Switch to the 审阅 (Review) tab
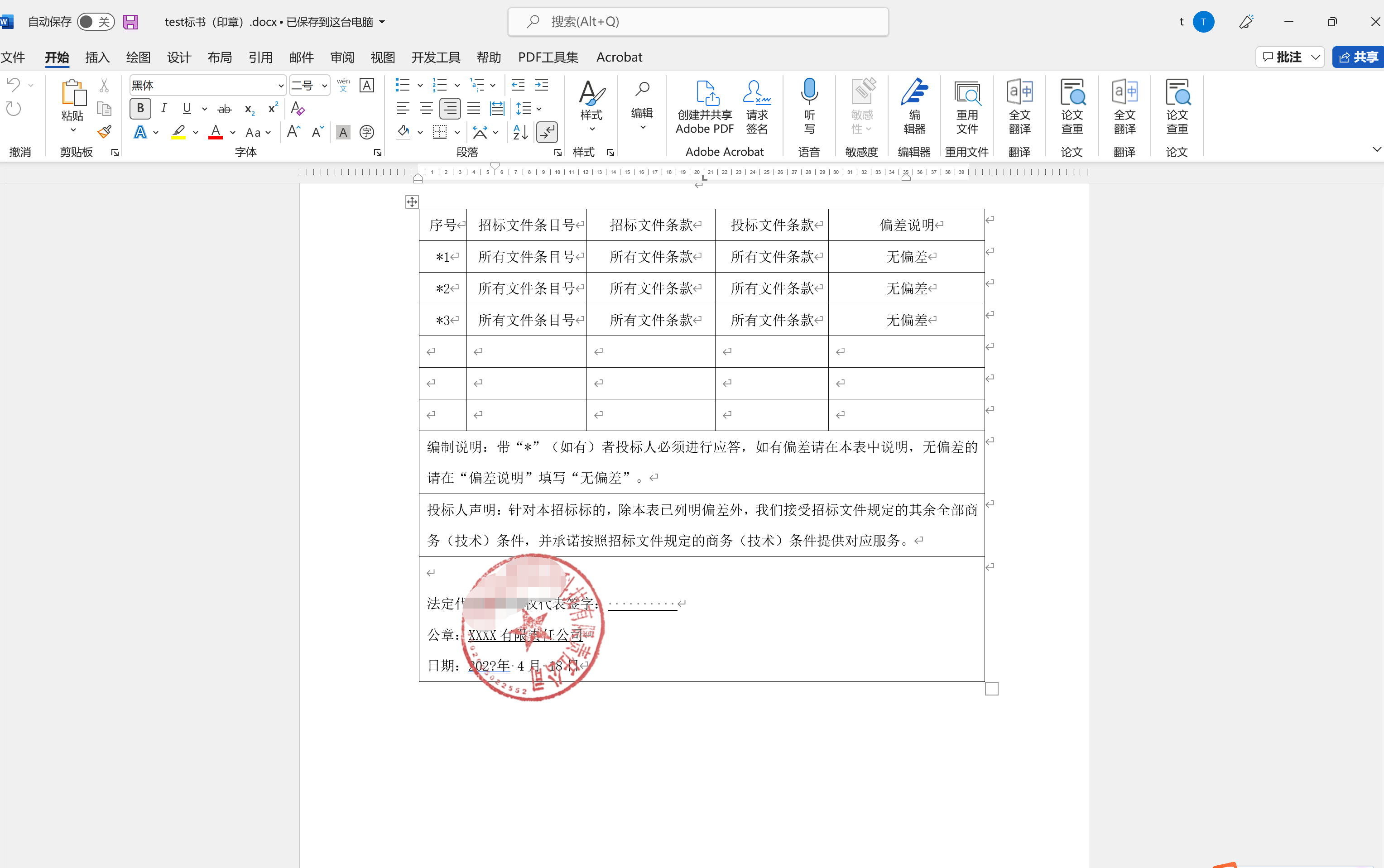 pos(342,58)
